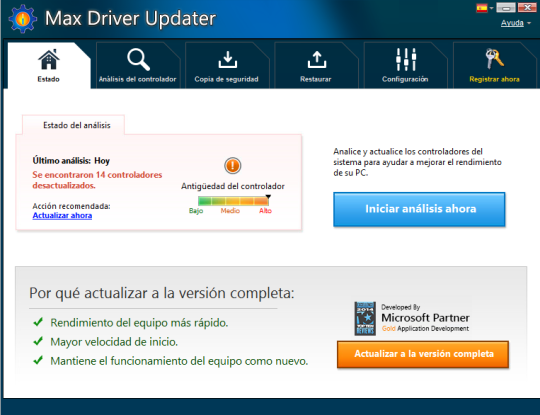Image resolution: width=540 pixels, height=415 pixels.
Task: Select the Registrar ahora tab
Action: point(495,65)
